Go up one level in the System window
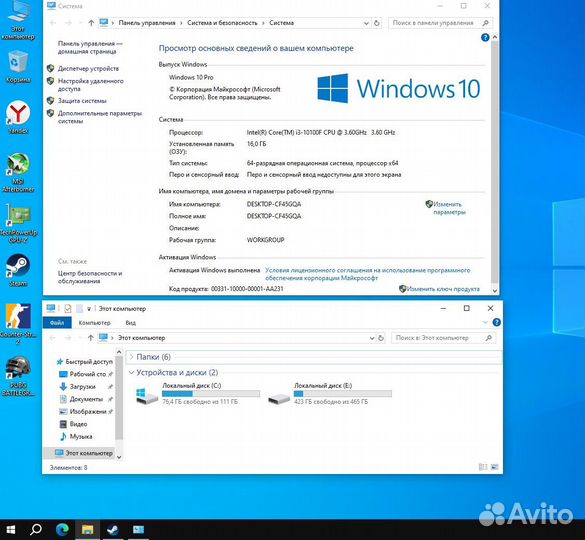Viewport: 585px width, 540px height. tap(91, 23)
